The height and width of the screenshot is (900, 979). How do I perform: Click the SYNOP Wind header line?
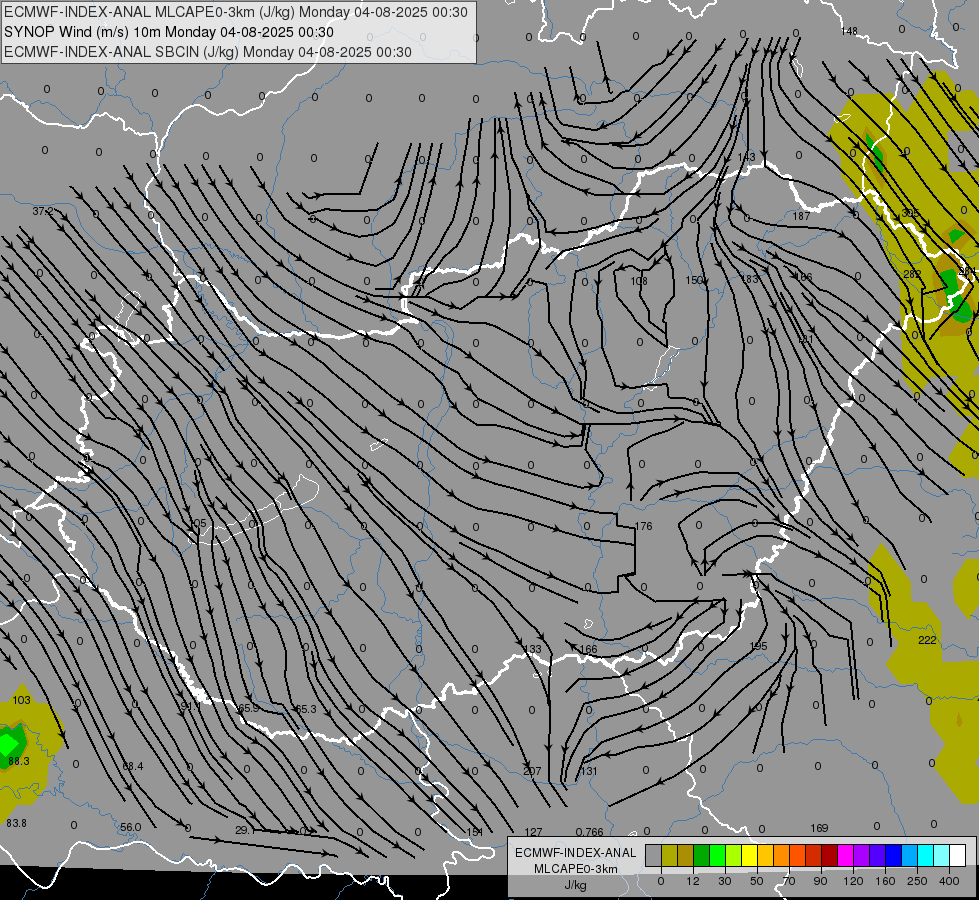click(169, 32)
